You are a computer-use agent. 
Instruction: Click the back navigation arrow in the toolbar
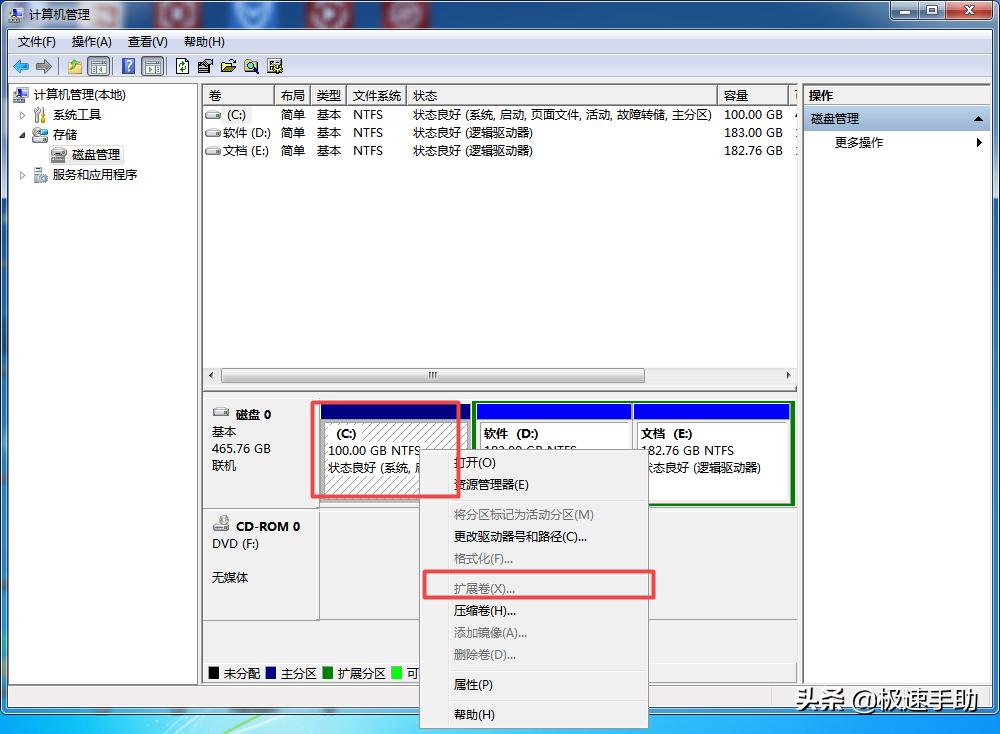[21, 65]
